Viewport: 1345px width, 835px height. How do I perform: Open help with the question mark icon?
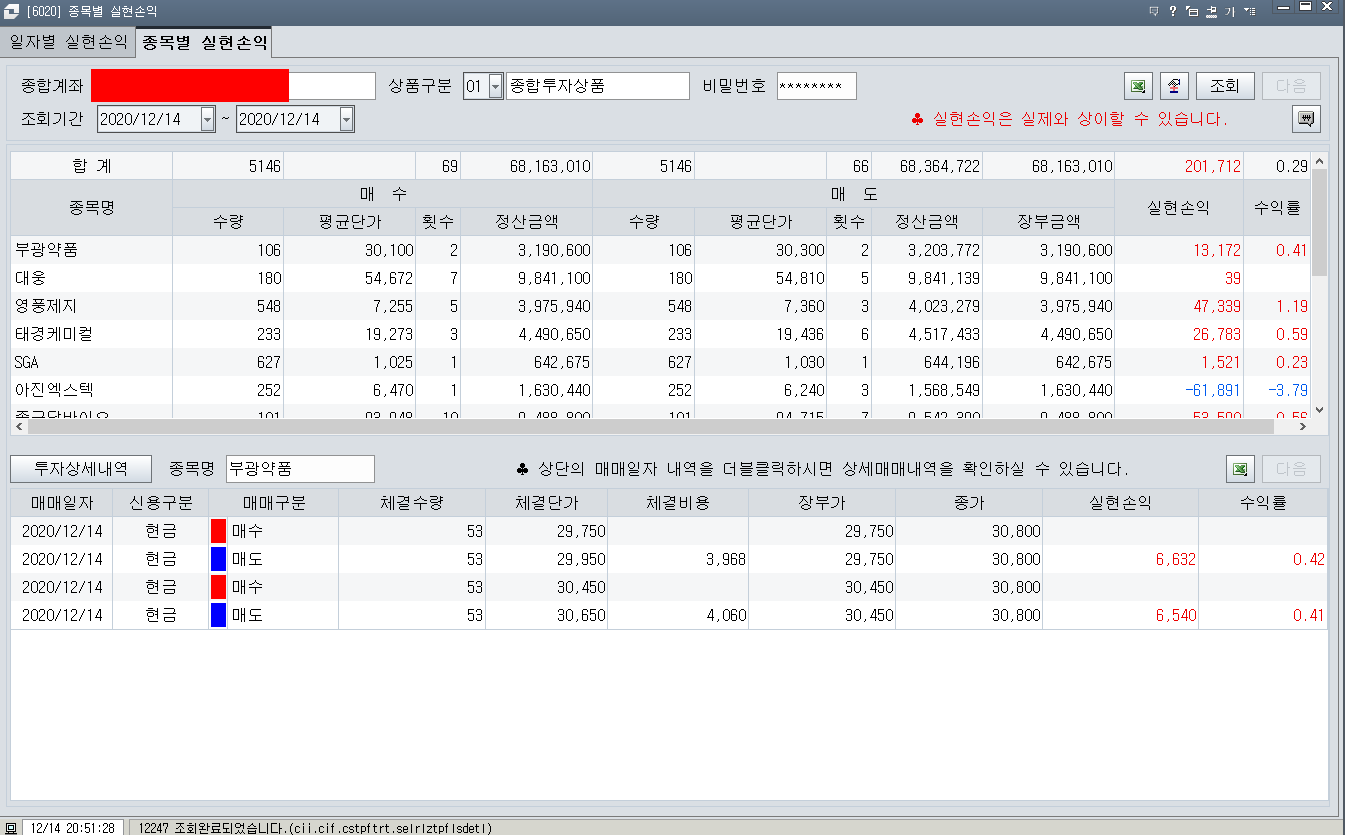pos(1173,10)
